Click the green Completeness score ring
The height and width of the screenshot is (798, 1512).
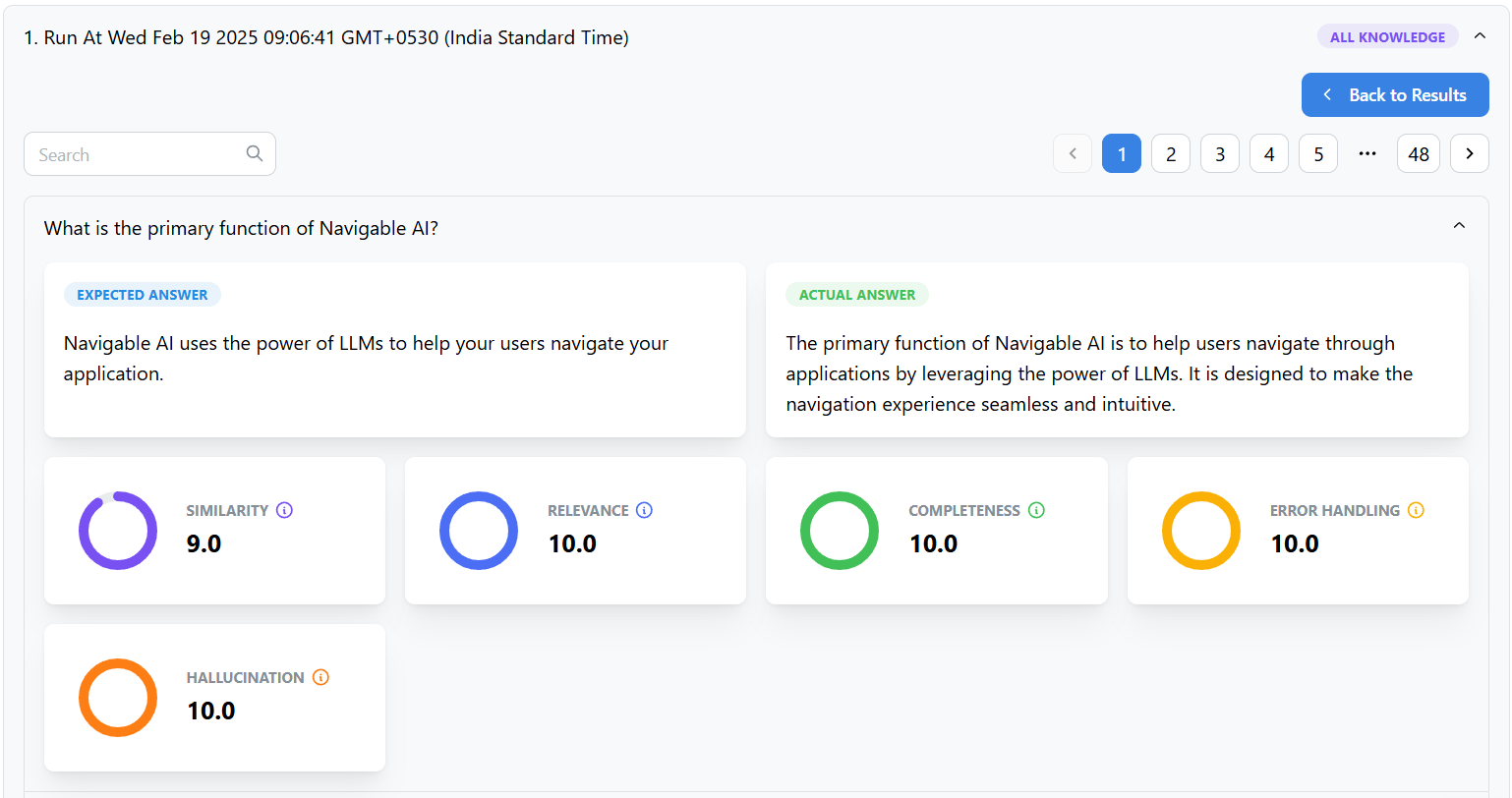pos(840,531)
